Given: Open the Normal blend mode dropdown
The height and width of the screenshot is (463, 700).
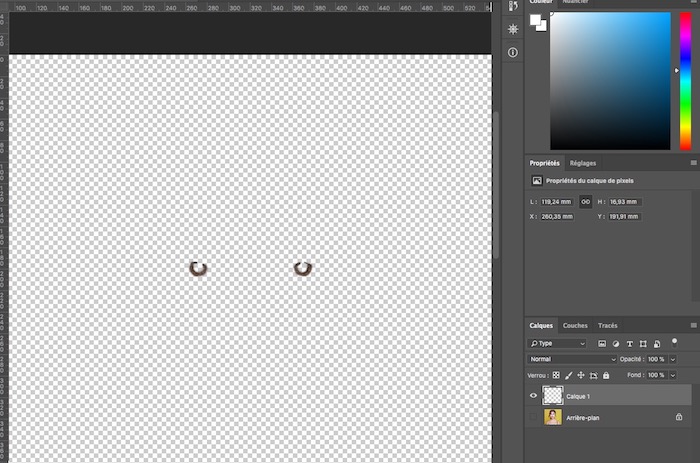Looking at the screenshot, I should [572, 359].
